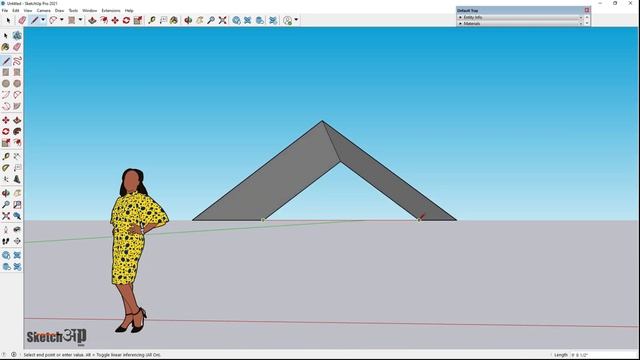
Task: Open Extension Manager from the top toolbar
Action: coord(273,20)
